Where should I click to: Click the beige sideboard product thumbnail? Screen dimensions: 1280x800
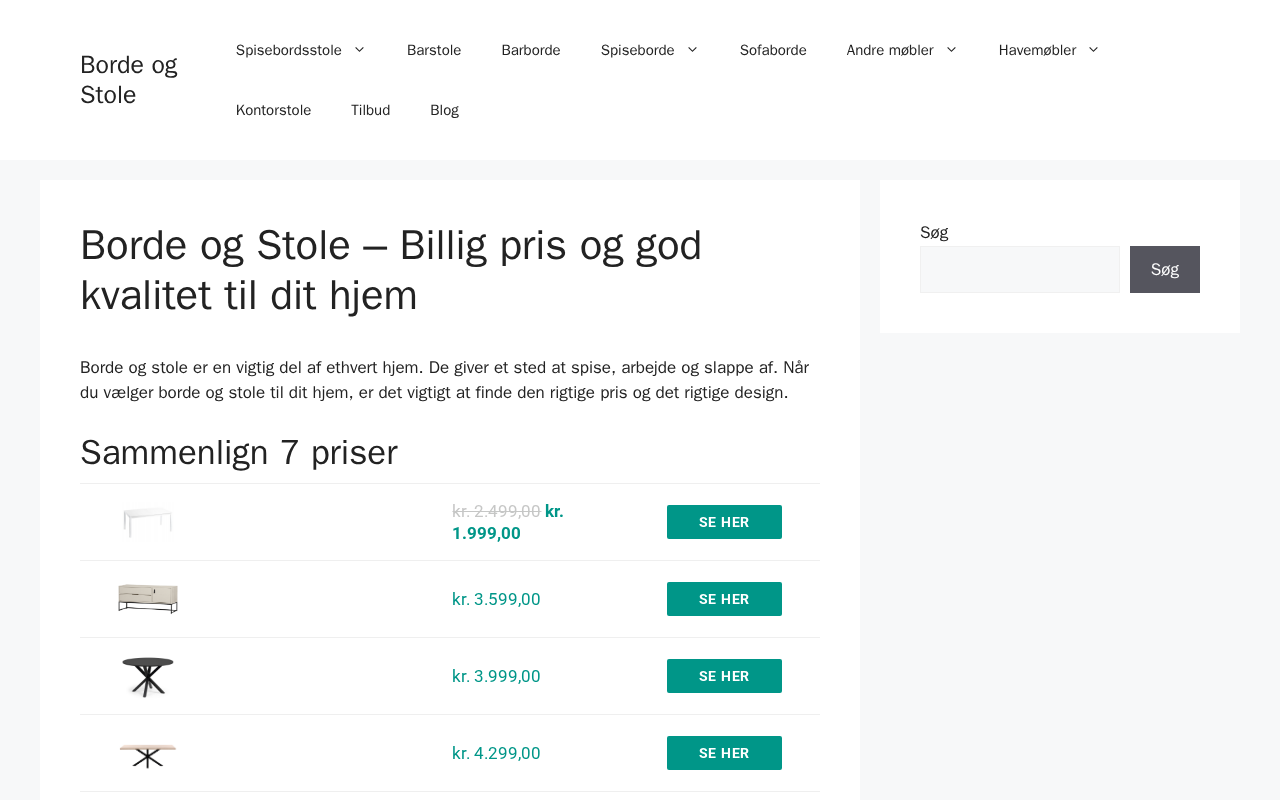148,599
